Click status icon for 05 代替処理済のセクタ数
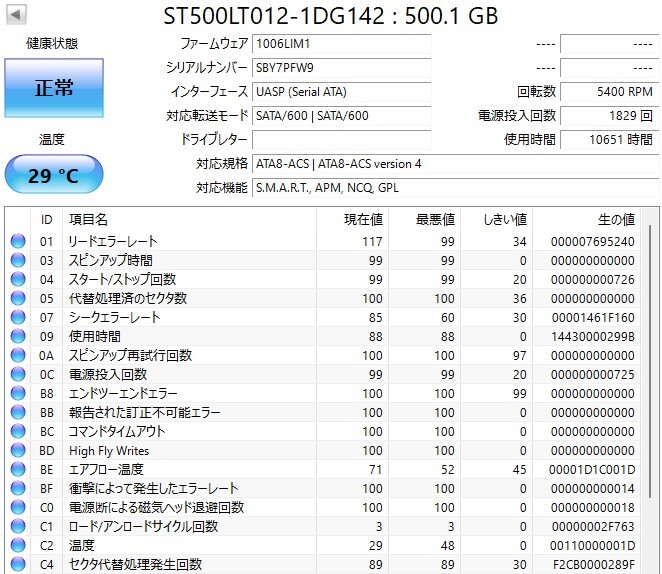Image resolution: width=662 pixels, height=574 pixels. 18,298
